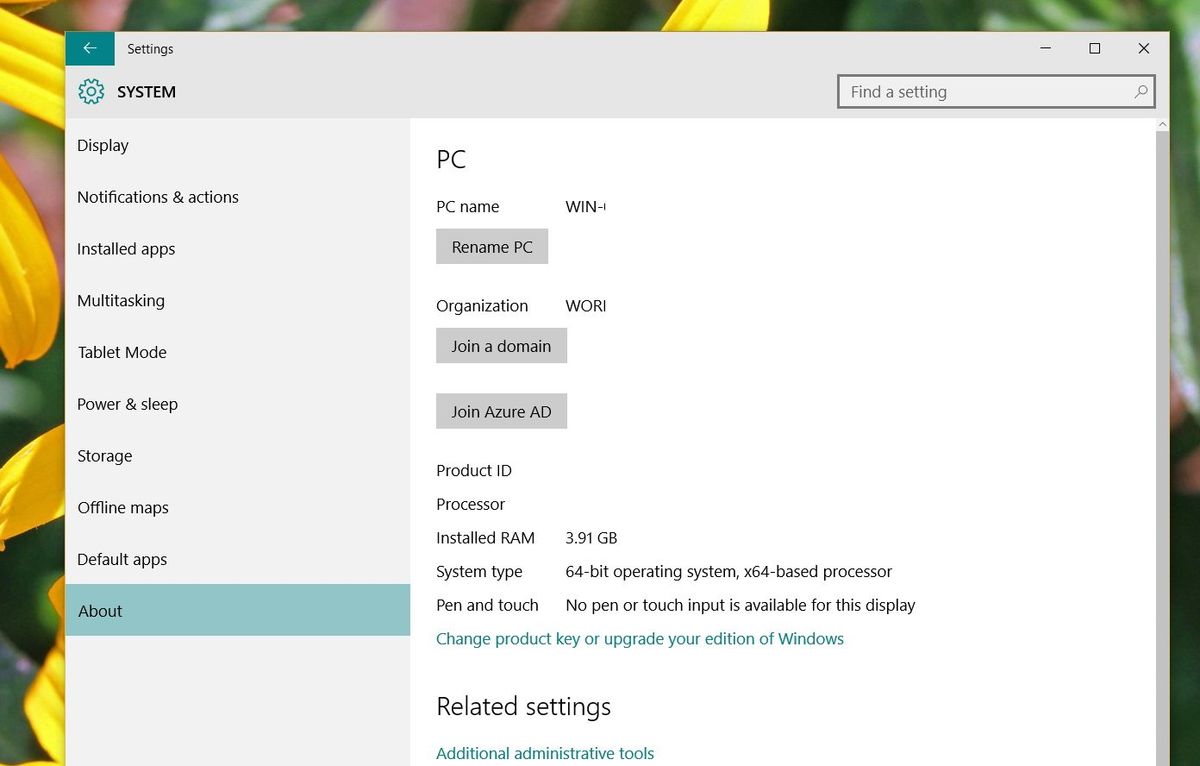Viewport: 1200px width, 766px height.
Task: Maximize the Settings window
Action: tap(1095, 48)
